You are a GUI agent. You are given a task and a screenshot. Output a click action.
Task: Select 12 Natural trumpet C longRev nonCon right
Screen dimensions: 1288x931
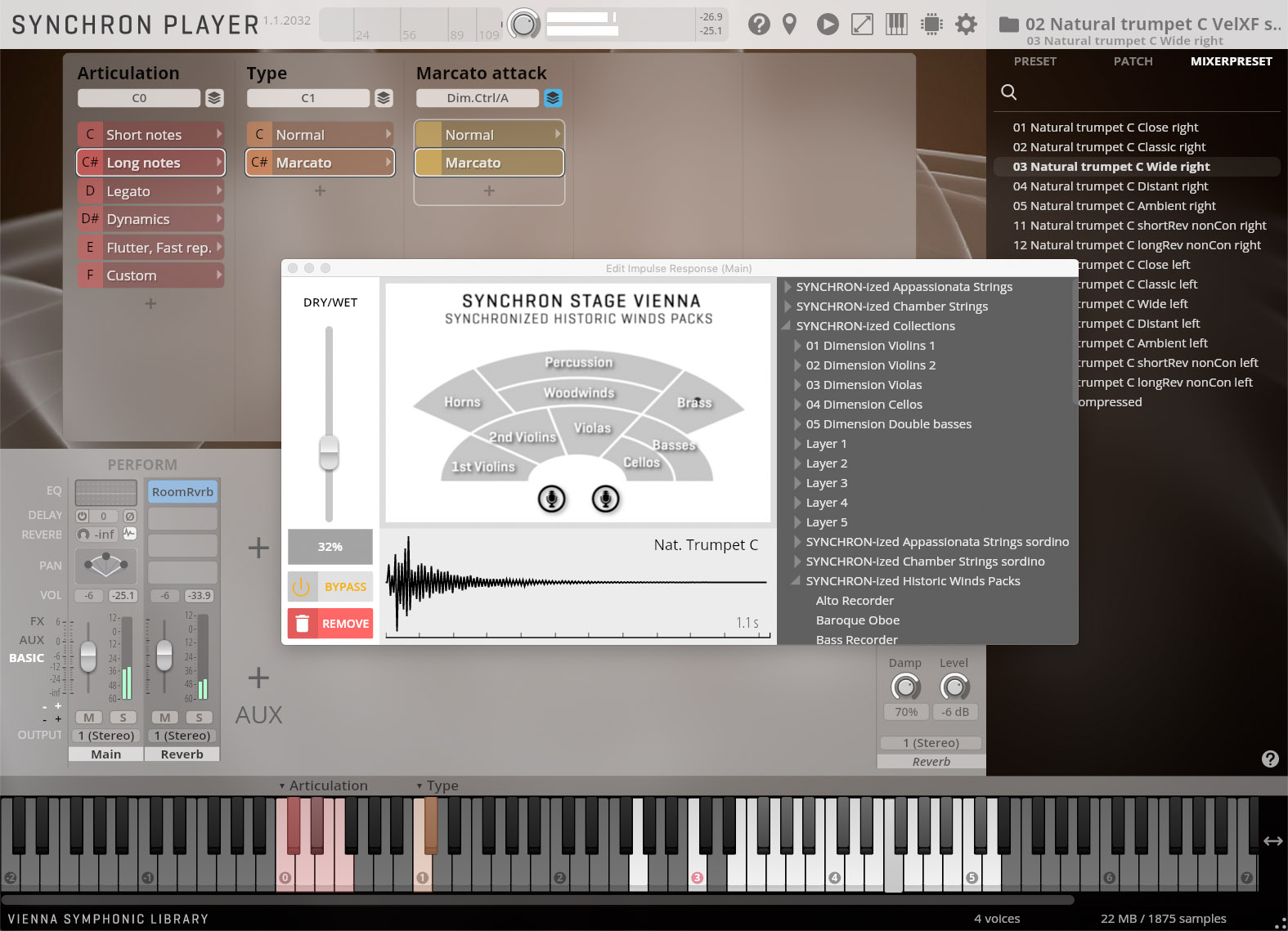click(x=1137, y=245)
